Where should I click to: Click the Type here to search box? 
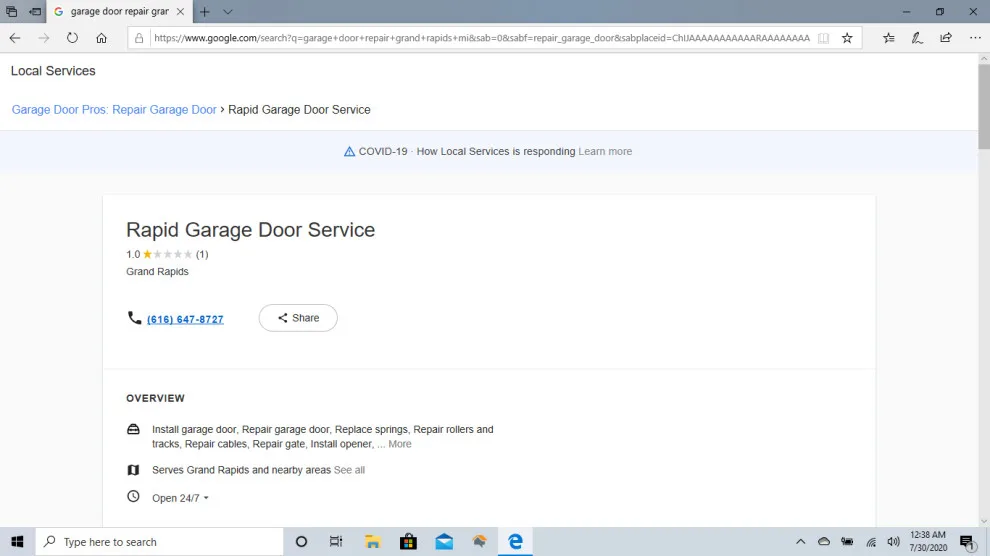pyautogui.click(x=159, y=541)
